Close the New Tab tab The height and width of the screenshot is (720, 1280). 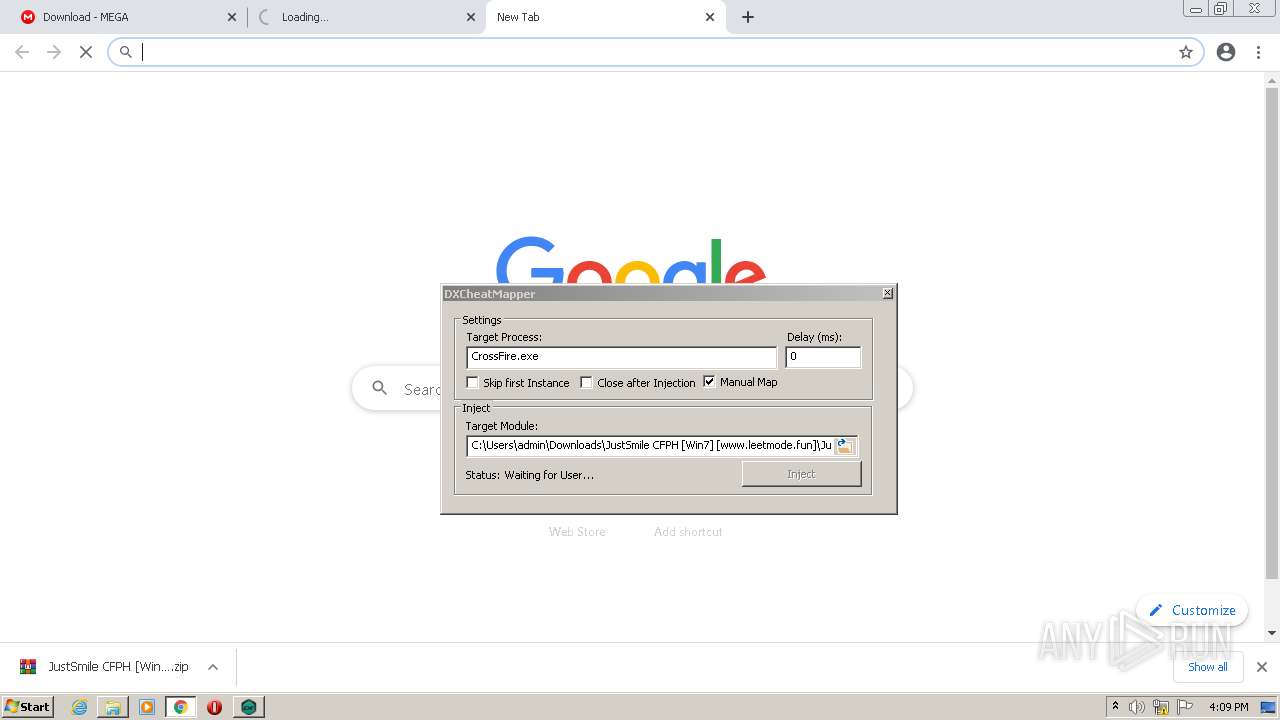click(x=710, y=17)
